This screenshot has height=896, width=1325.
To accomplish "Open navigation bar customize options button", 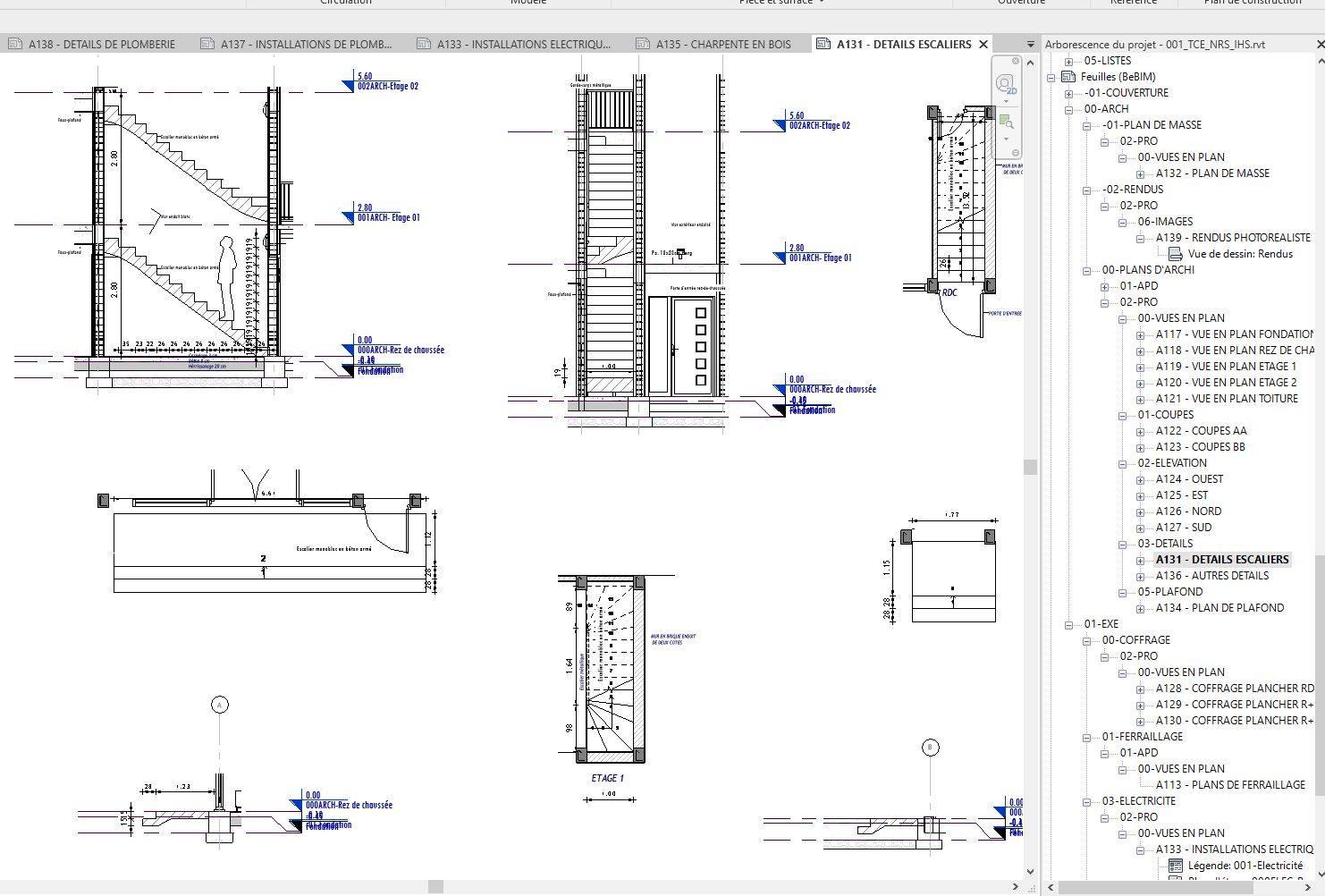I will pyautogui.click(x=1016, y=153).
